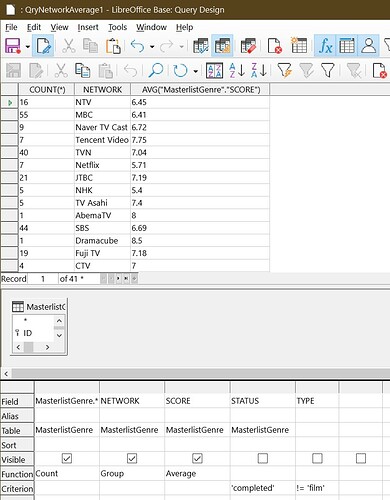
Task: Open the Window menu
Action: pos(151,27)
